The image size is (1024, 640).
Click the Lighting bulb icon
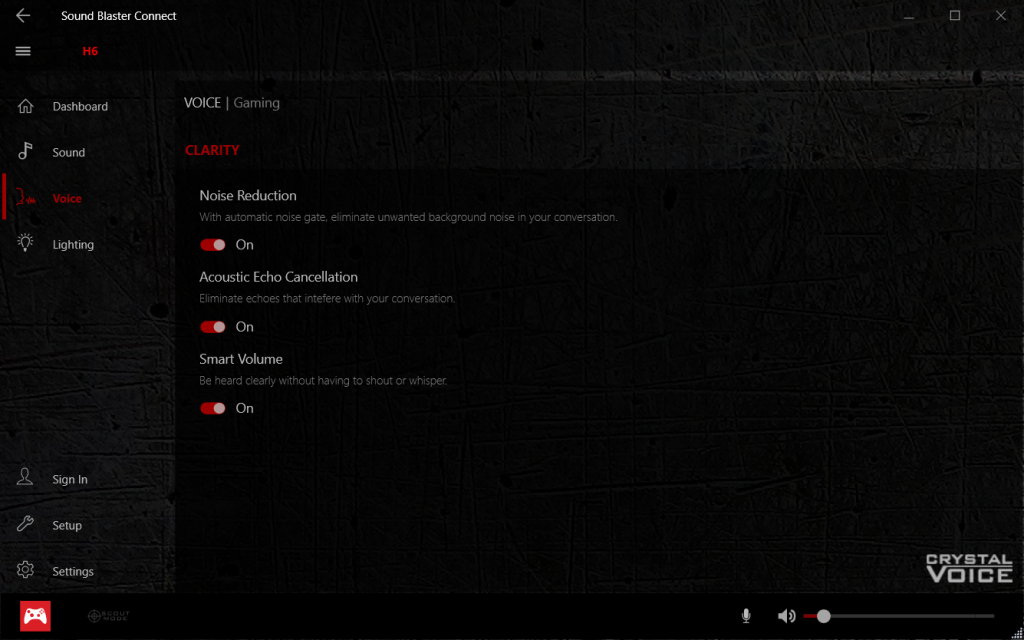point(25,243)
